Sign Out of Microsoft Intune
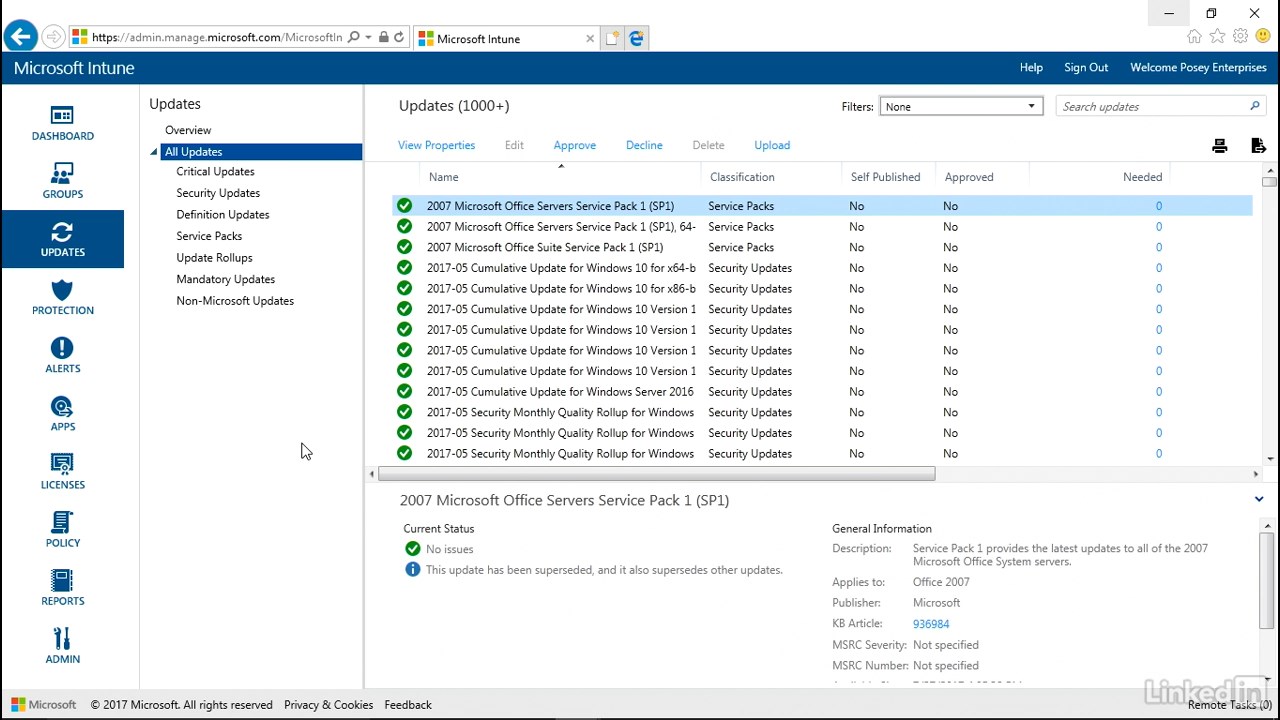 coord(1086,68)
